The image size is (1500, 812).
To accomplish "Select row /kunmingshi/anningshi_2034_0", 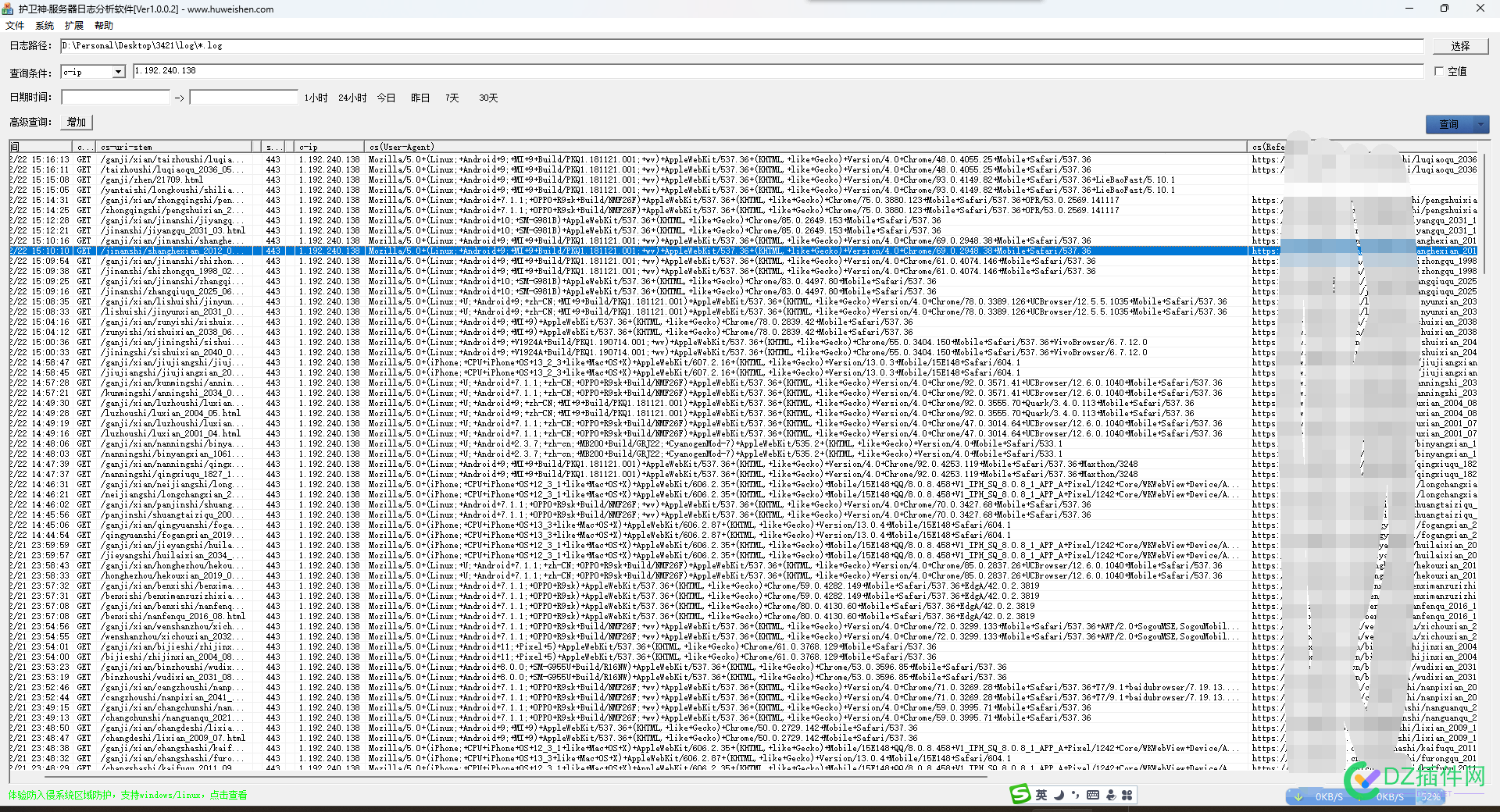I will click(x=743, y=393).
